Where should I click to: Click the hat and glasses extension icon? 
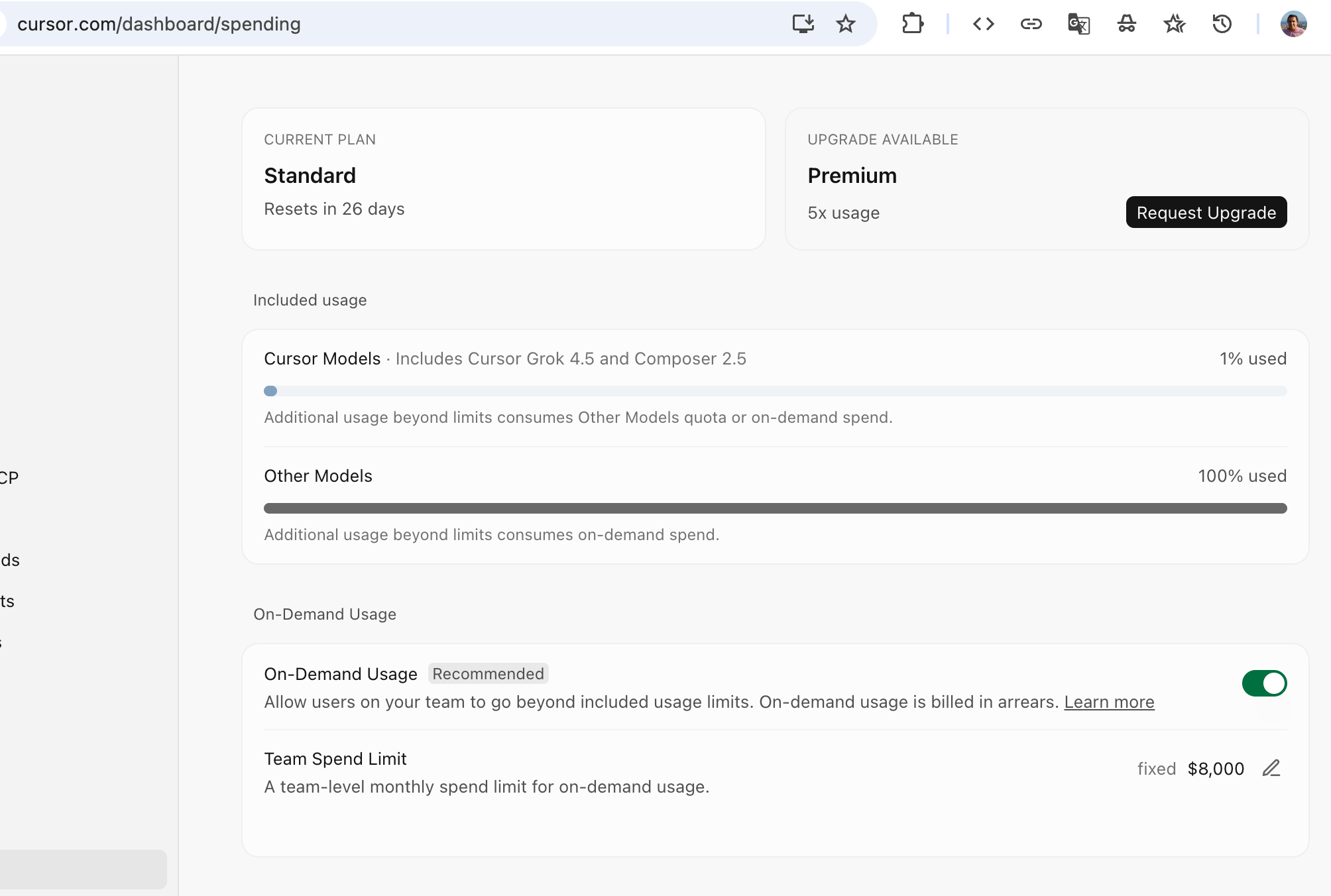(1127, 24)
